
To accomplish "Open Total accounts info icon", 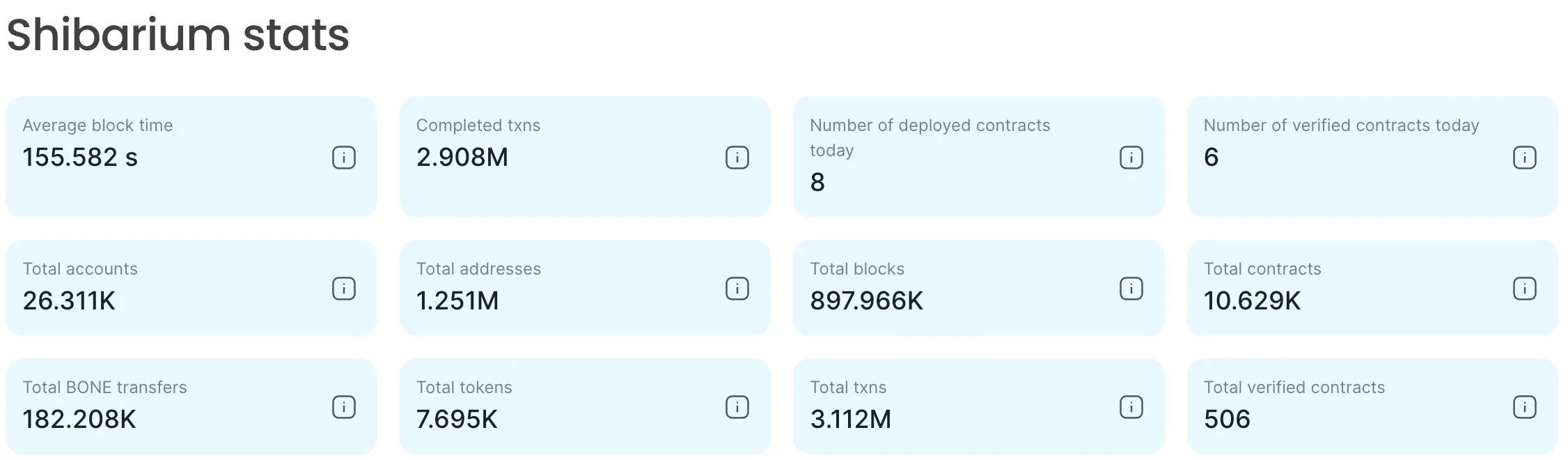I will [343, 289].
